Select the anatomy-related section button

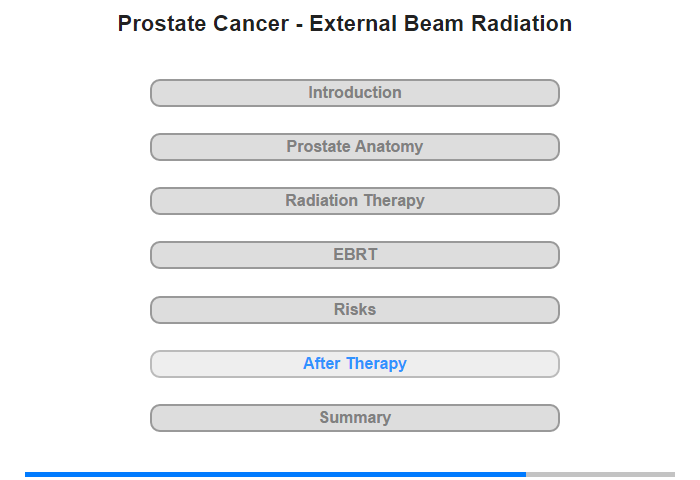point(355,147)
